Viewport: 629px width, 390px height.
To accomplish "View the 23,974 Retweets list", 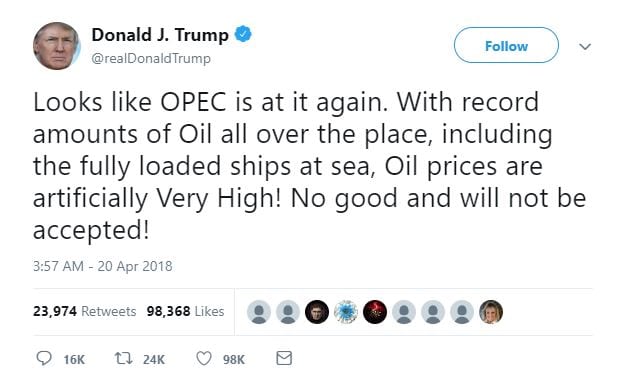I will pos(85,311).
